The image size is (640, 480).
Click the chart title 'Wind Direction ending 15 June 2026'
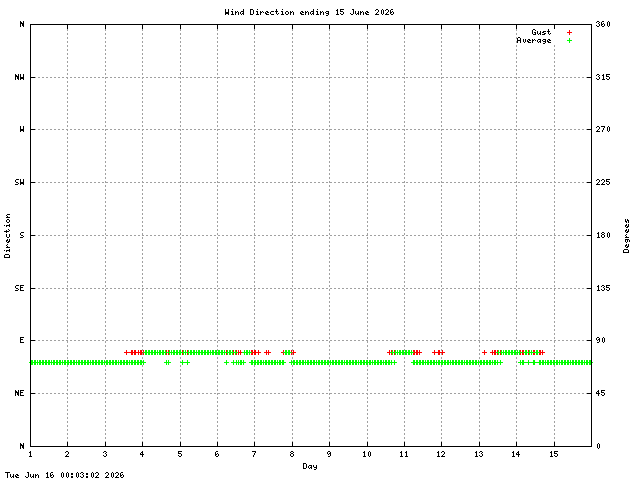[x=309, y=12]
